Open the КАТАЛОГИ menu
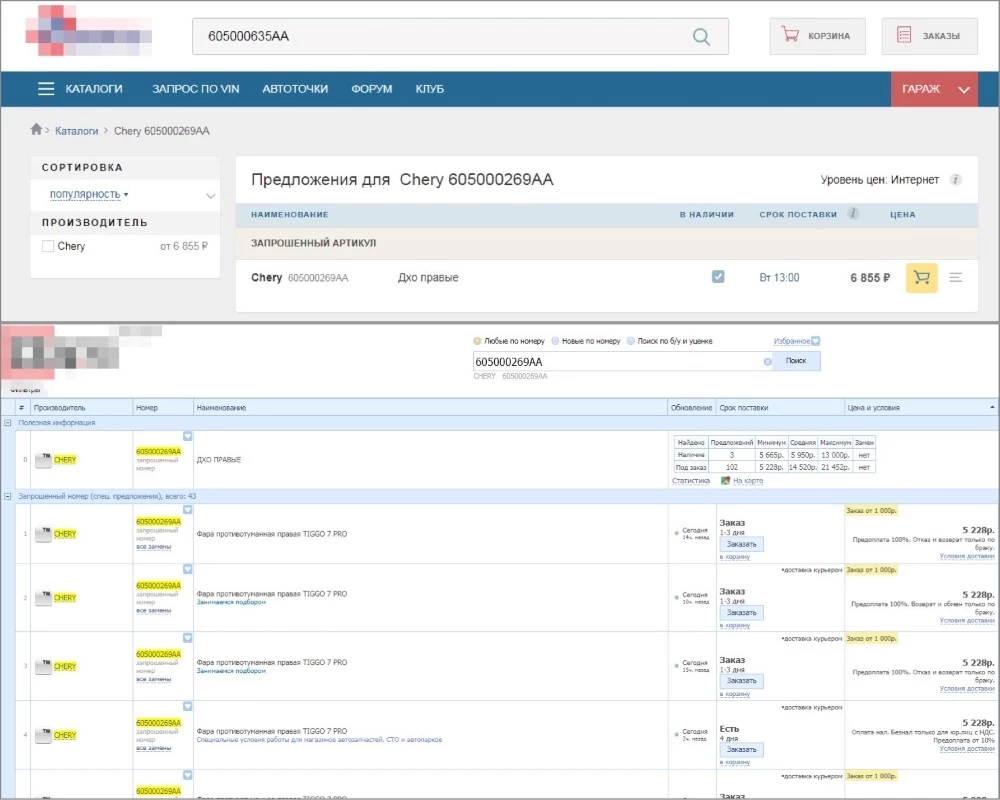The image size is (1000, 800). pos(80,89)
